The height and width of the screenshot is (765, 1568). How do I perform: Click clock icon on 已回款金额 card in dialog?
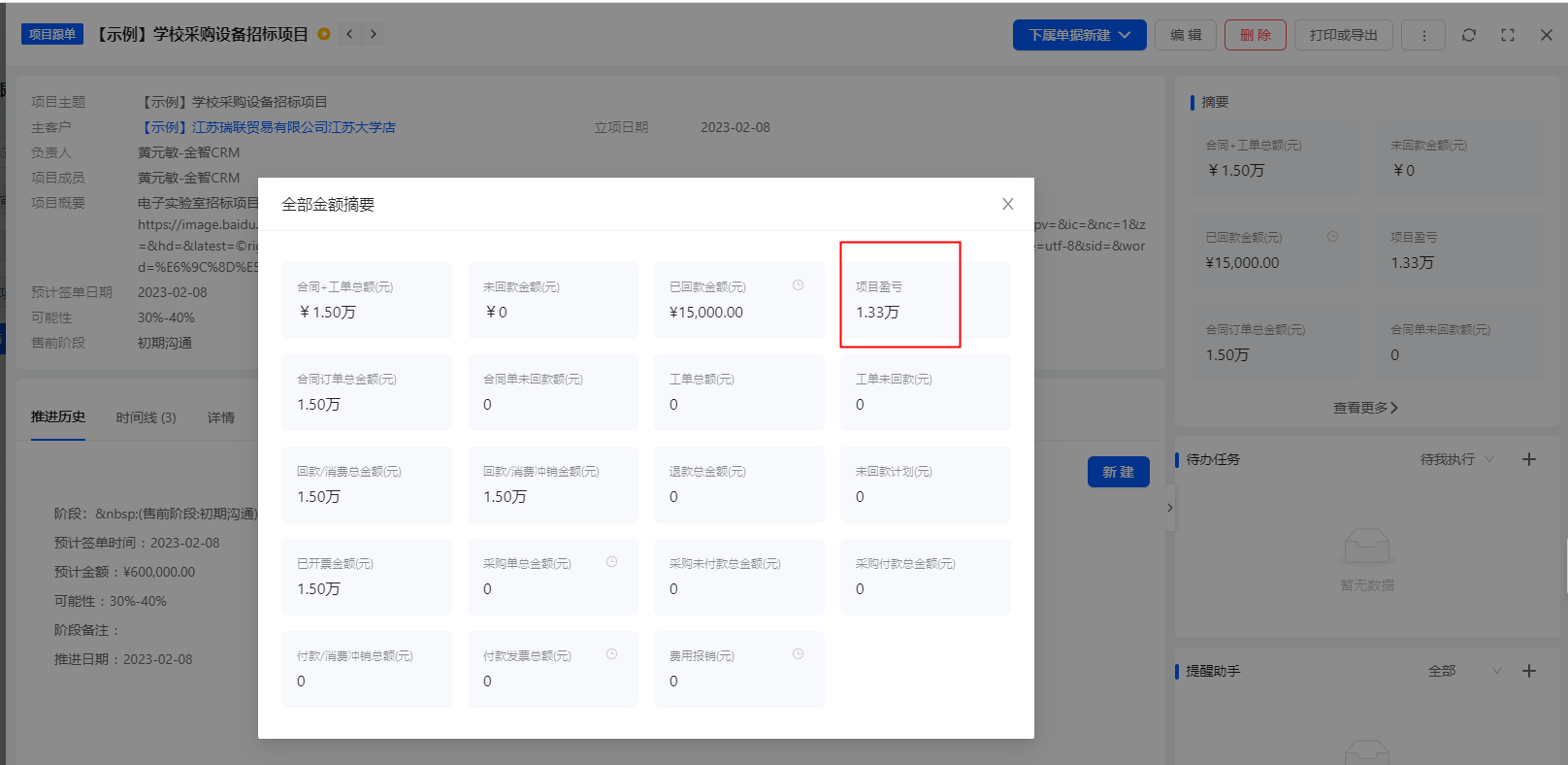click(x=798, y=285)
